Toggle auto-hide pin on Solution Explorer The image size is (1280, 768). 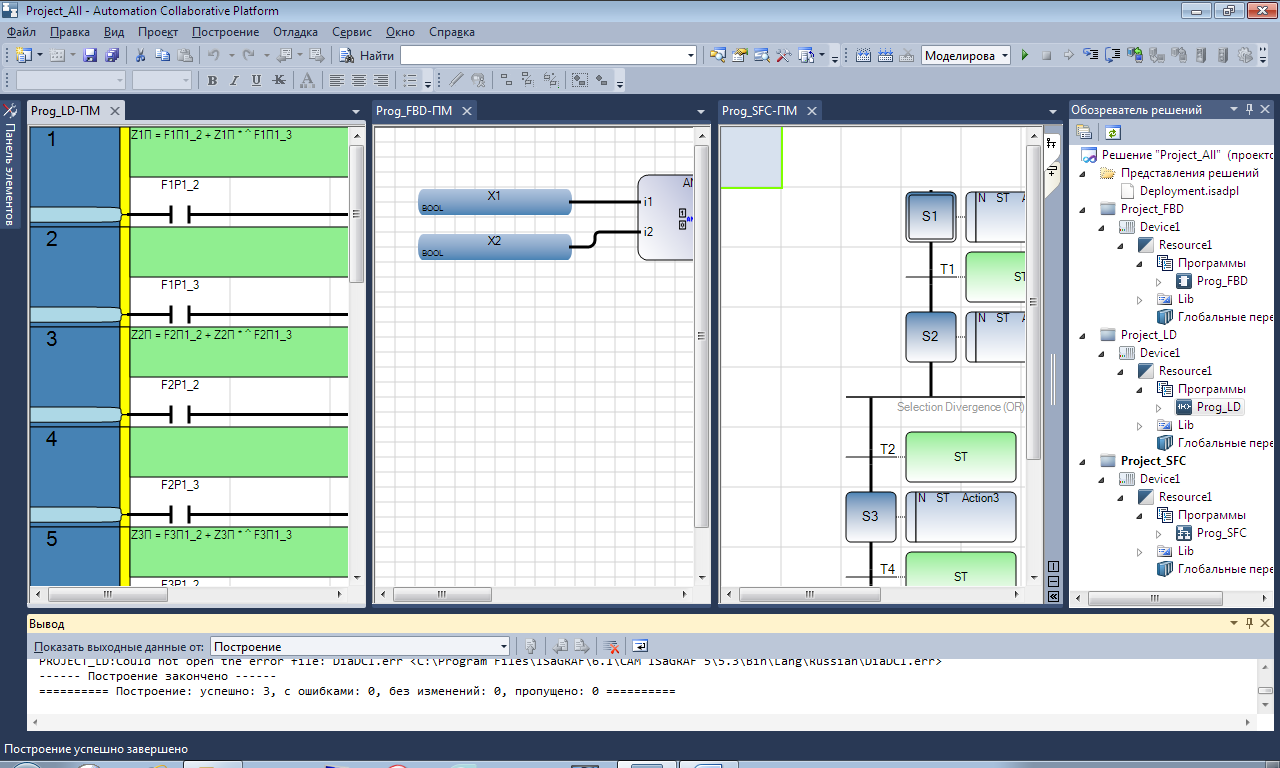click(1249, 110)
